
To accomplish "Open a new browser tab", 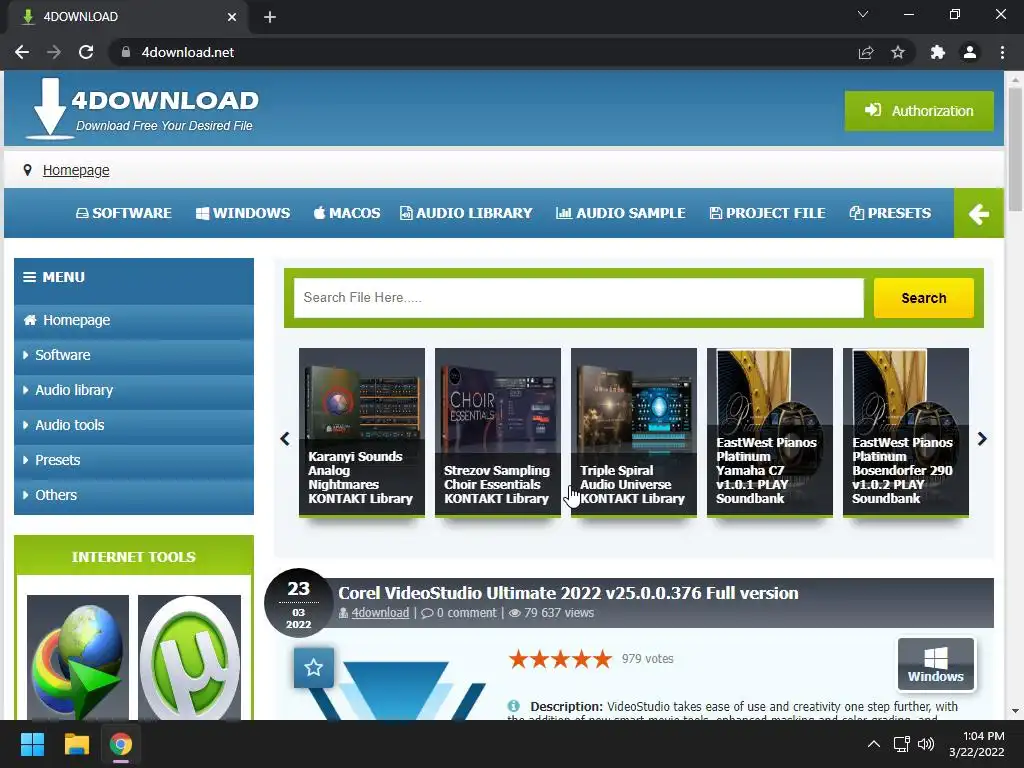I will click(x=270, y=17).
